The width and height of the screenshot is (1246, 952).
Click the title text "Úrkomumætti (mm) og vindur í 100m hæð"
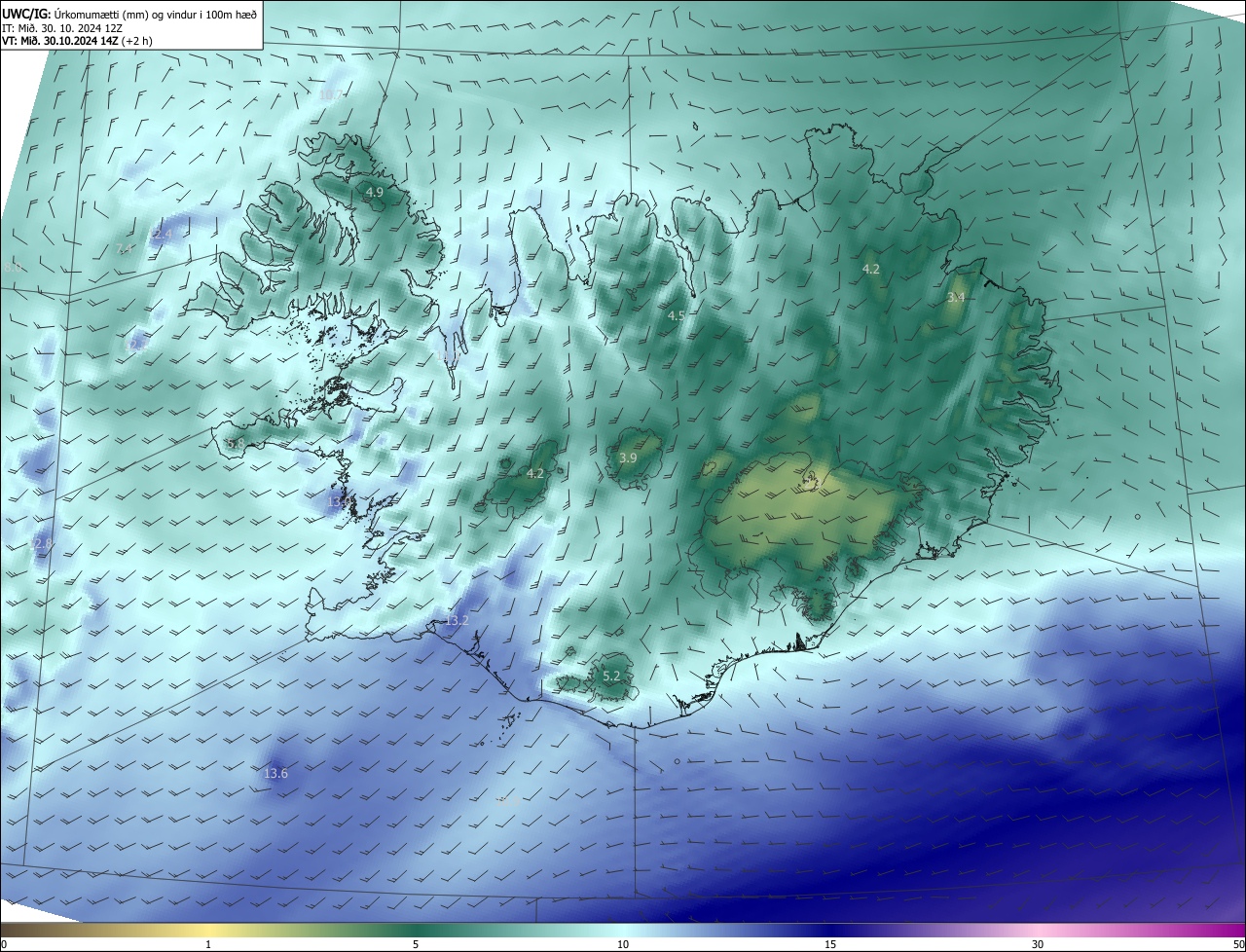pos(157,14)
